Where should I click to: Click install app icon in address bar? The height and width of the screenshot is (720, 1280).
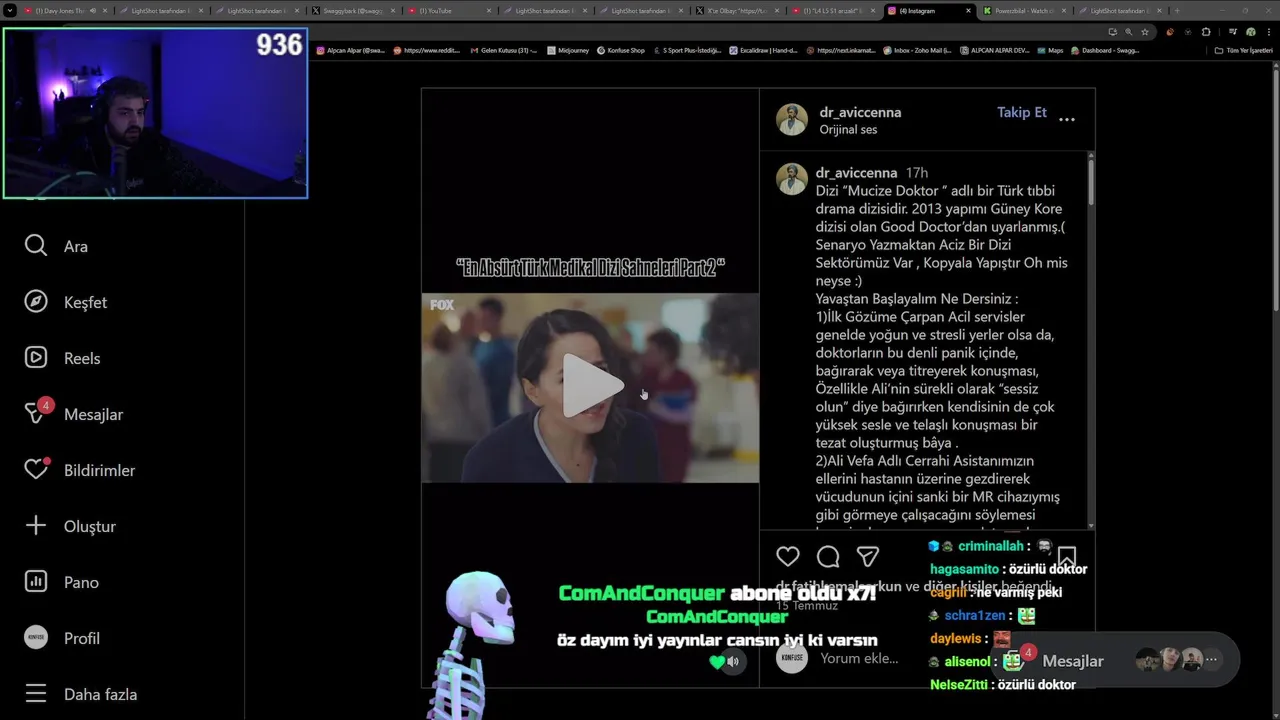[1113, 32]
